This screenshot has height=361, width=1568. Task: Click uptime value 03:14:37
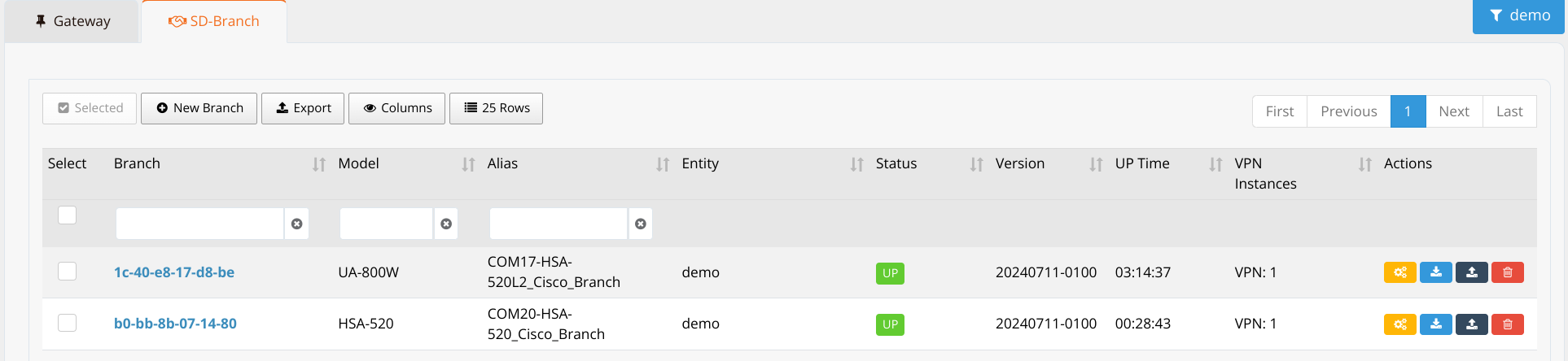[x=1143, y=272]
